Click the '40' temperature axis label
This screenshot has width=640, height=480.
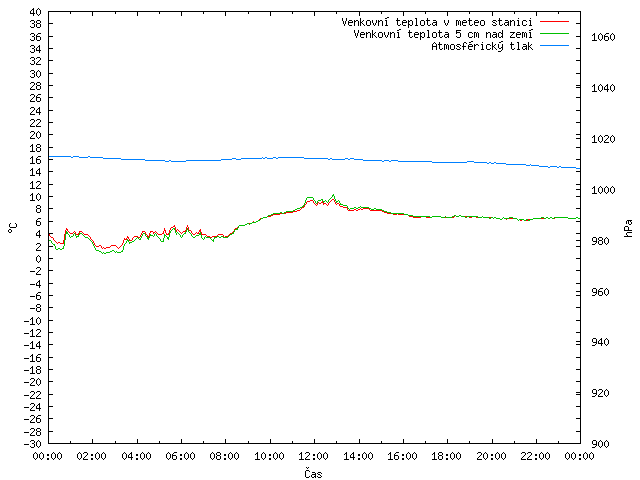pos(36,12)
